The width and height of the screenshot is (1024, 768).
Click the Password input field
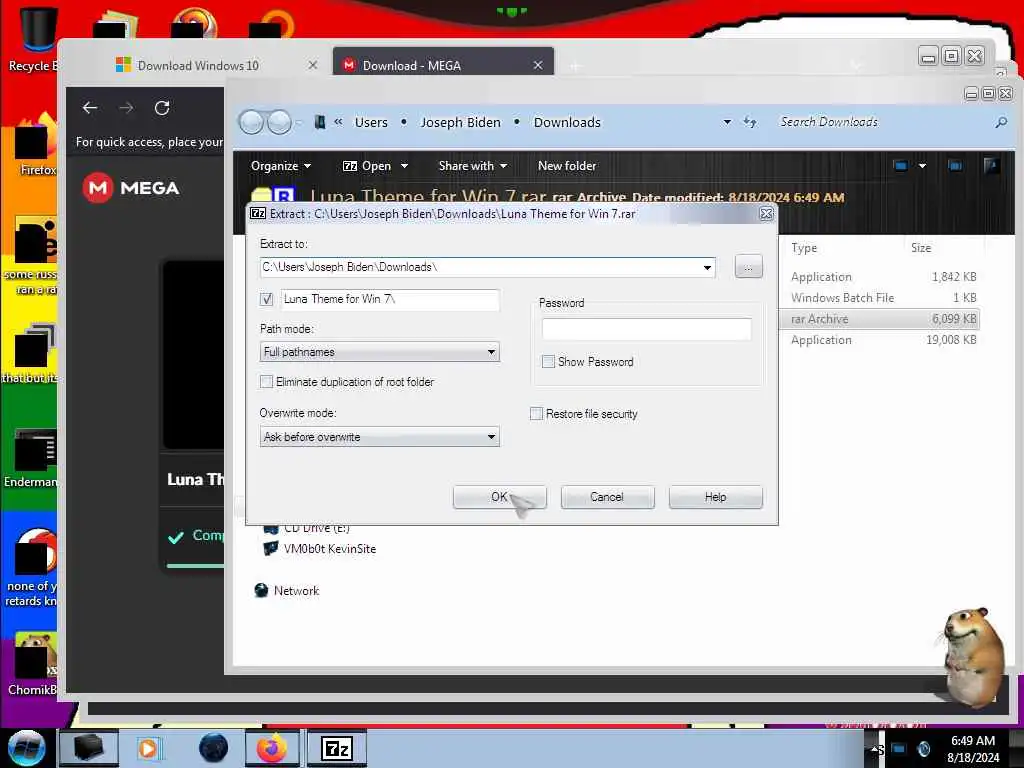click(x=647, y=329)
